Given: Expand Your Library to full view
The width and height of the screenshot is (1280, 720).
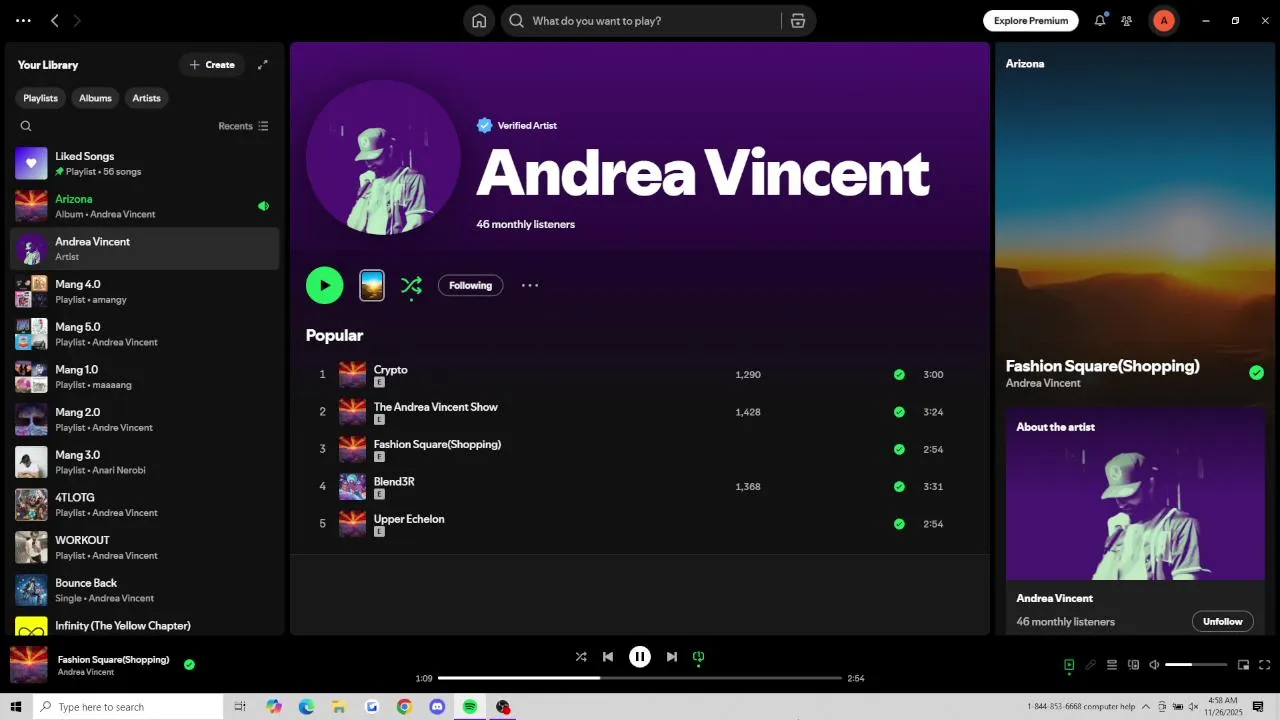Looking at the screenshot, I should tap(263, 65).
